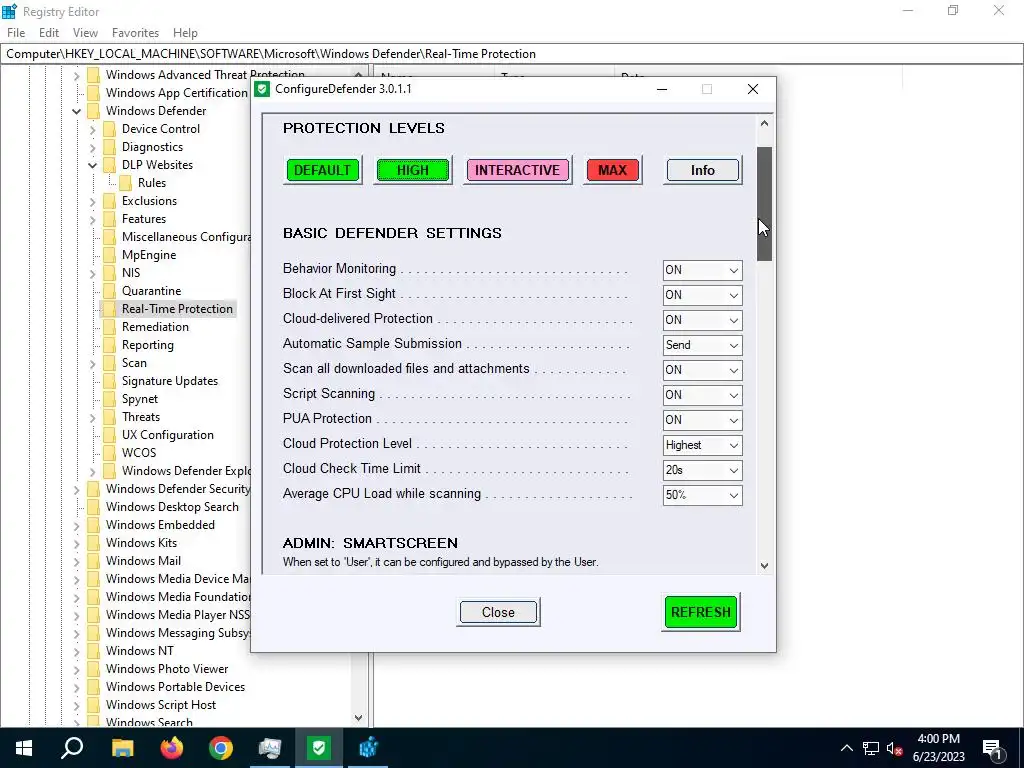The image size is (1024, 768).
Task: Click the muted volume tray icon
Action: coord(895,748)
